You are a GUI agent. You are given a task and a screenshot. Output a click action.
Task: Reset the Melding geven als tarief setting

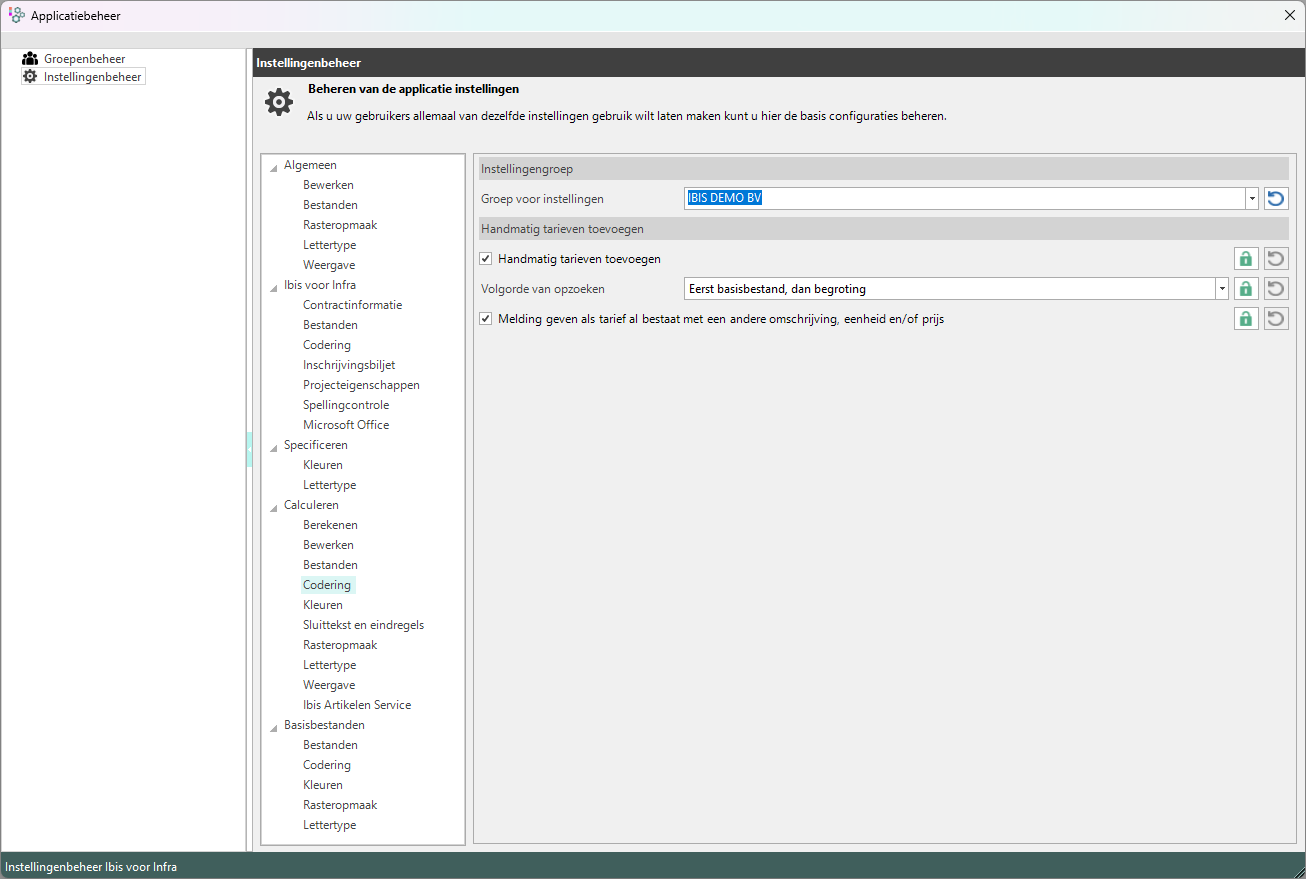pos(1275,319)
